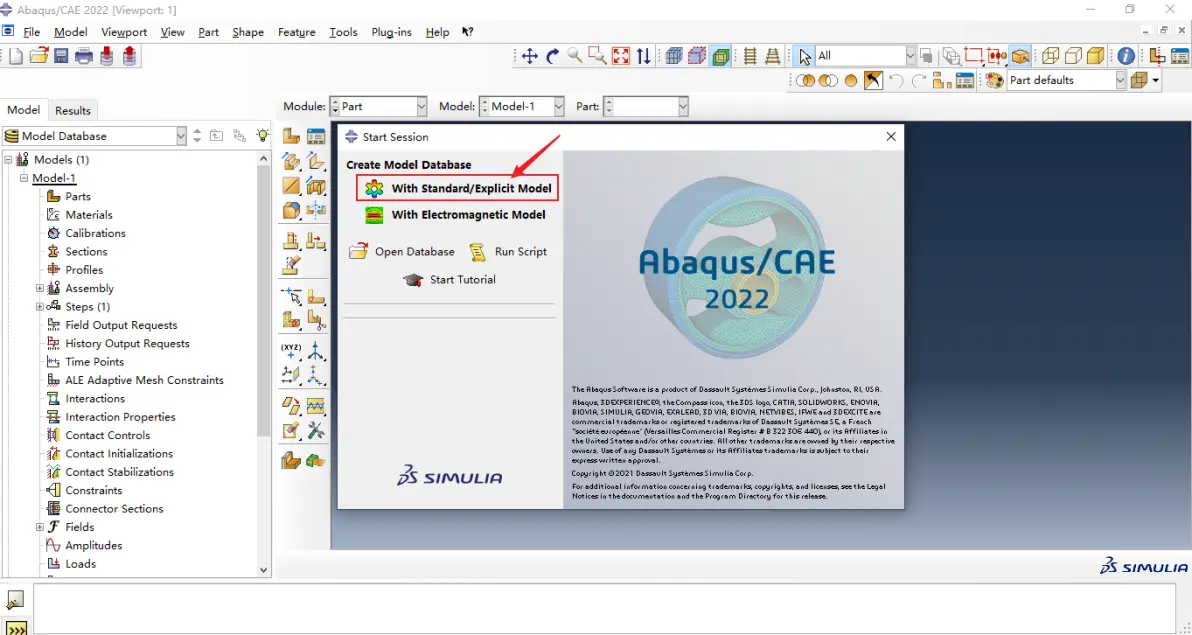
Task: Click the eraser-on-block toolbox icon
Action: point(291,266)
